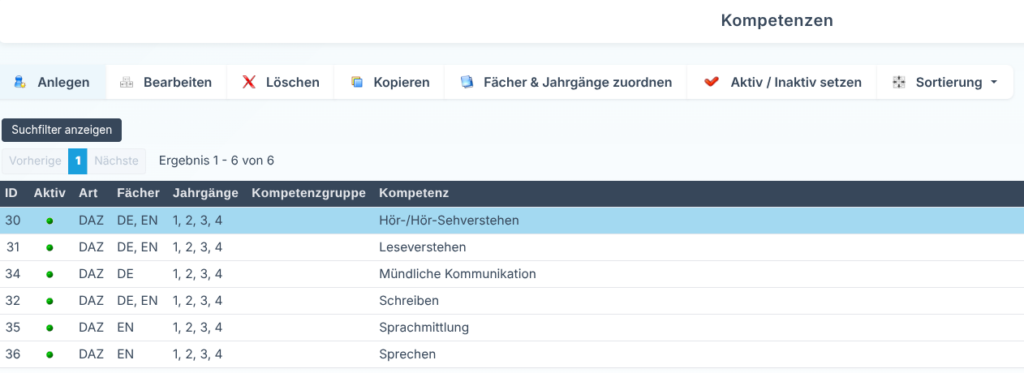Screen dimensions: 1024x373
Task: Click green active dot in row 30
Action: [50, 221]
